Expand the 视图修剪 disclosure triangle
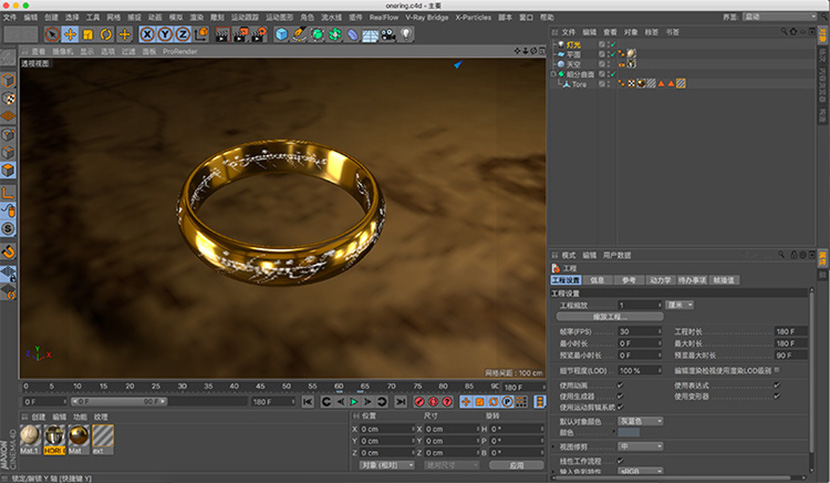This screenshot has width=830, height=483. [x=554, y=447]
